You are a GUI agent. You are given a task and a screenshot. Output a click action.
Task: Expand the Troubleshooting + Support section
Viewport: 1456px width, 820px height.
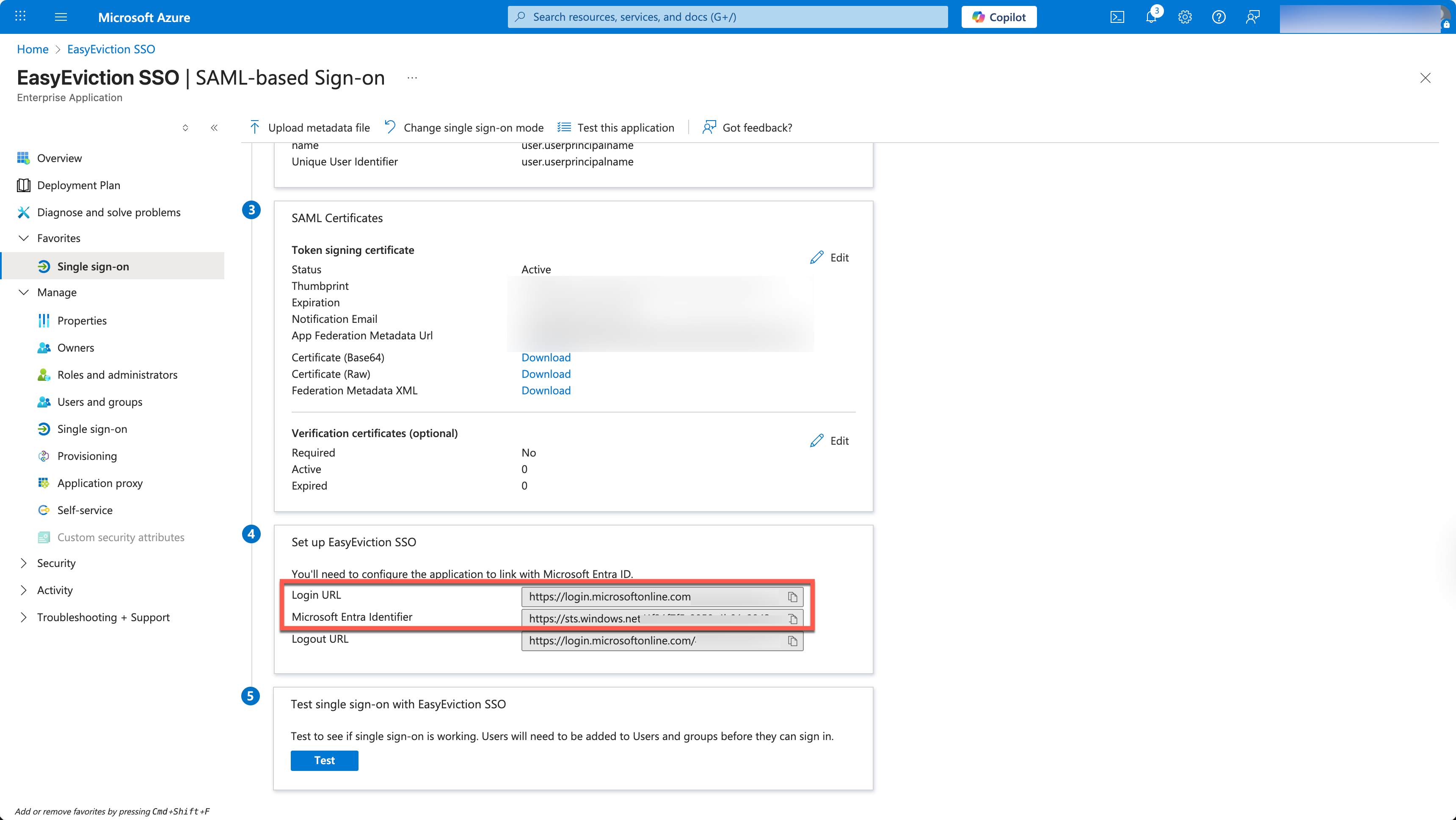click(x=24, y=617)
